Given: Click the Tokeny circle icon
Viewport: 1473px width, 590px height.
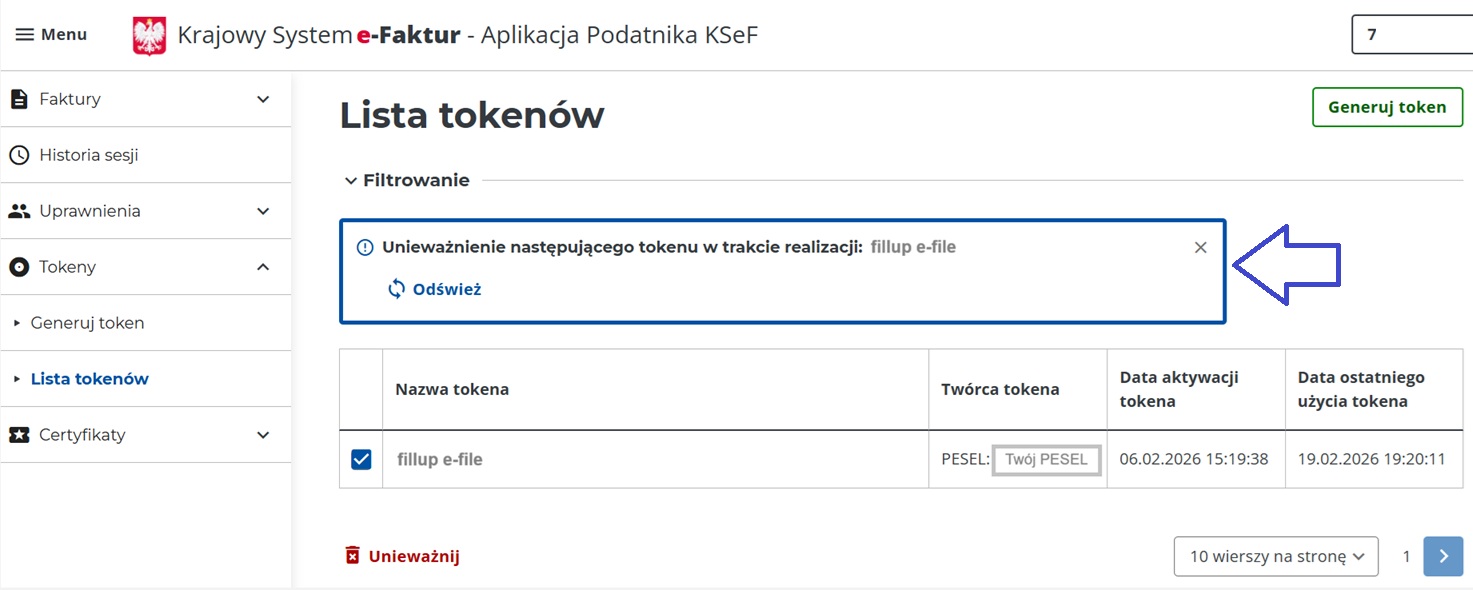Looking at the screenshot, I should [x=18, y=267].
